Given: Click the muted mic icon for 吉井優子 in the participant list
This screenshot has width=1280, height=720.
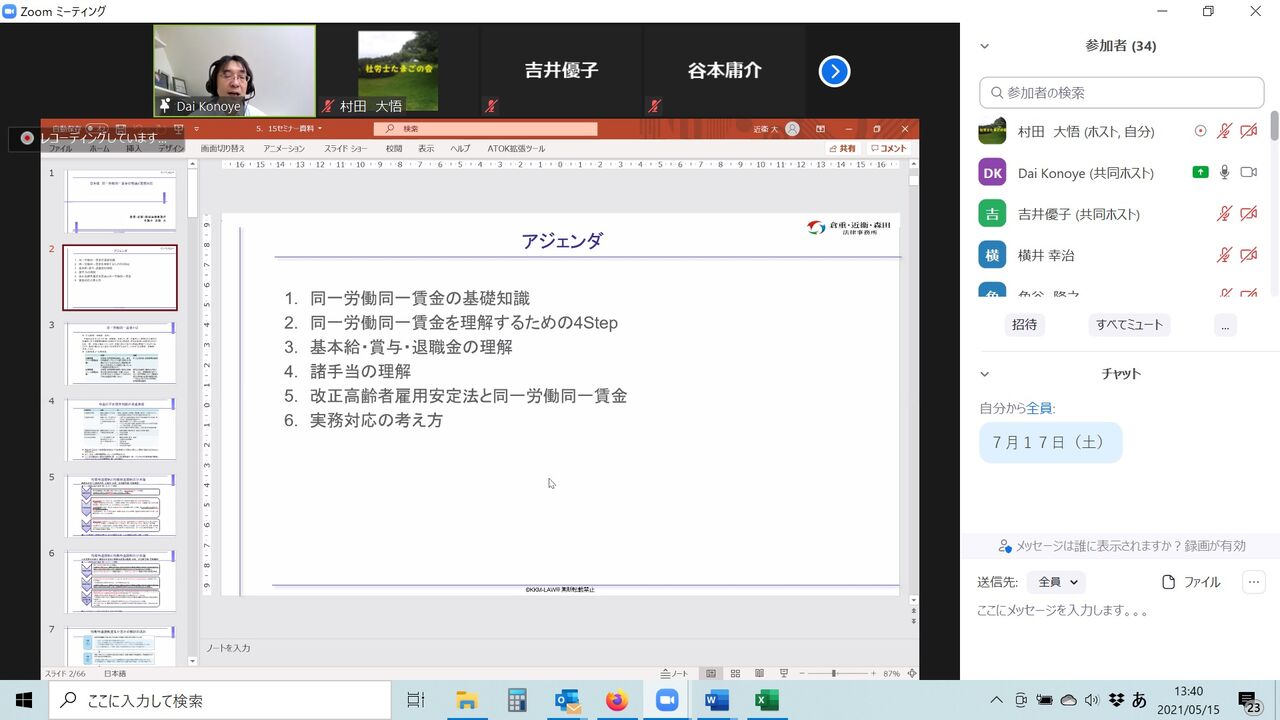Looking at the screenshot, I should pos(1224,213).
